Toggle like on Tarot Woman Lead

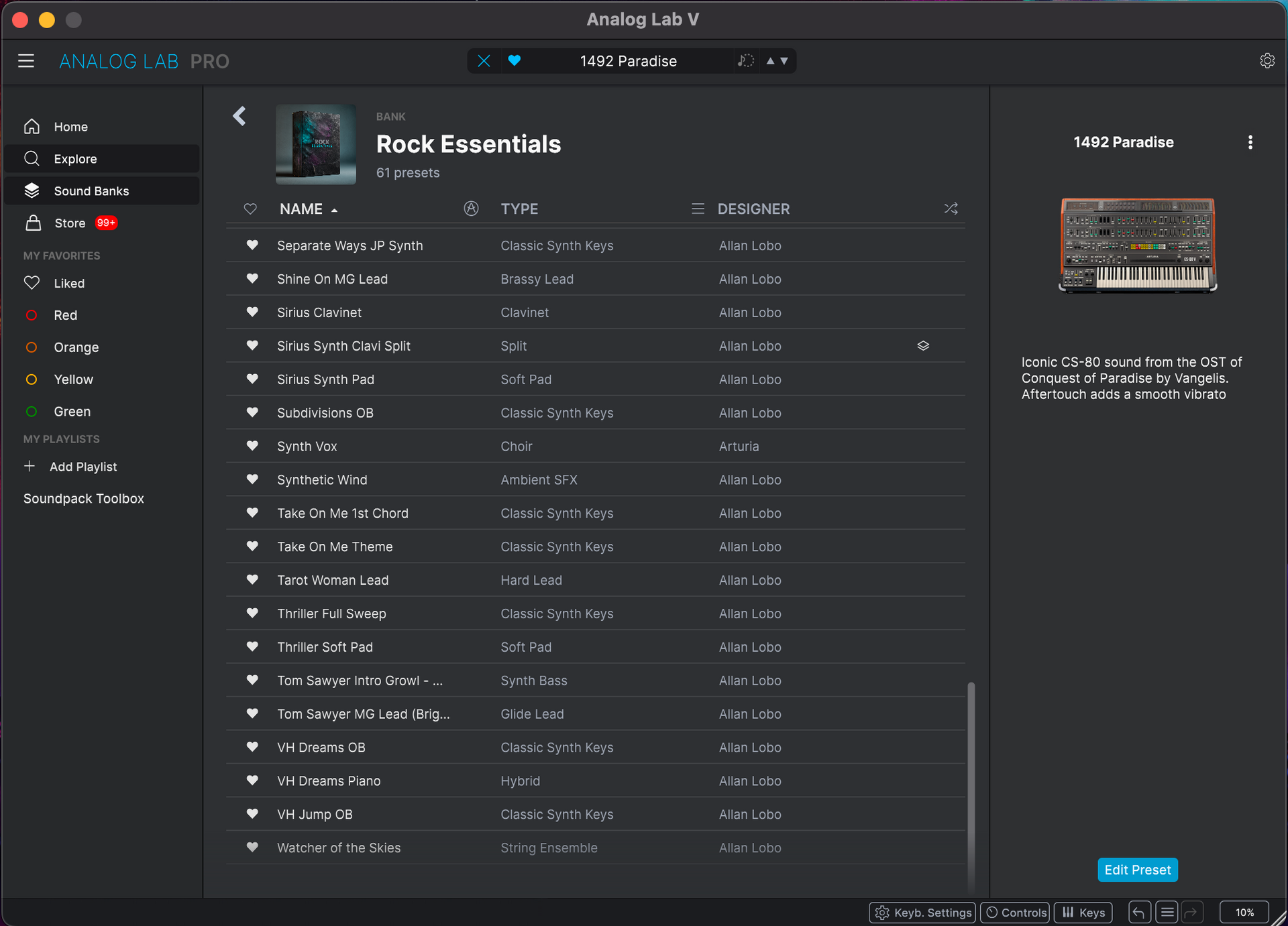[x=252, y=580]
